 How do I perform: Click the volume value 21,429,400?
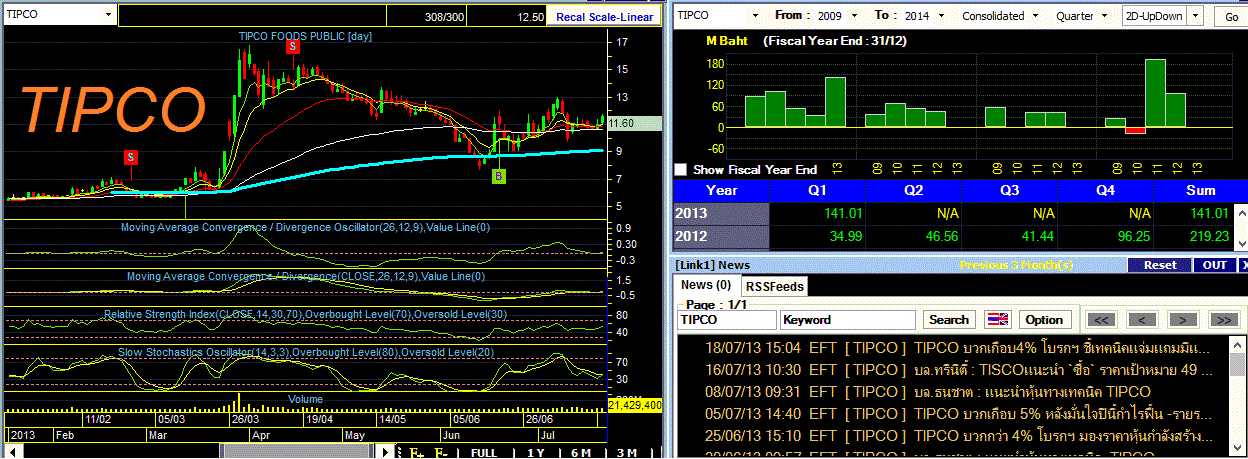click(635, 405)
